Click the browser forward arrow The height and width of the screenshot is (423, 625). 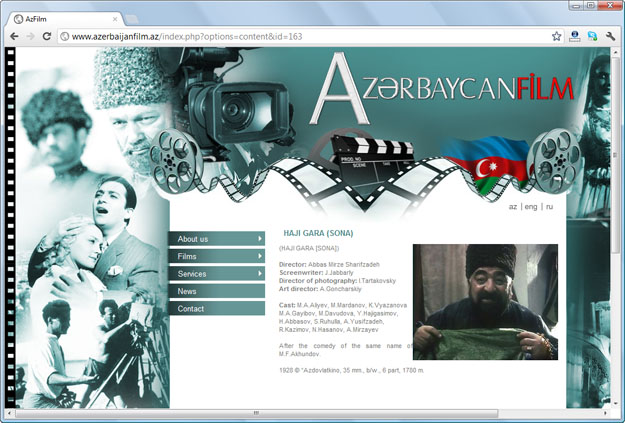click(x=32, y=36)
